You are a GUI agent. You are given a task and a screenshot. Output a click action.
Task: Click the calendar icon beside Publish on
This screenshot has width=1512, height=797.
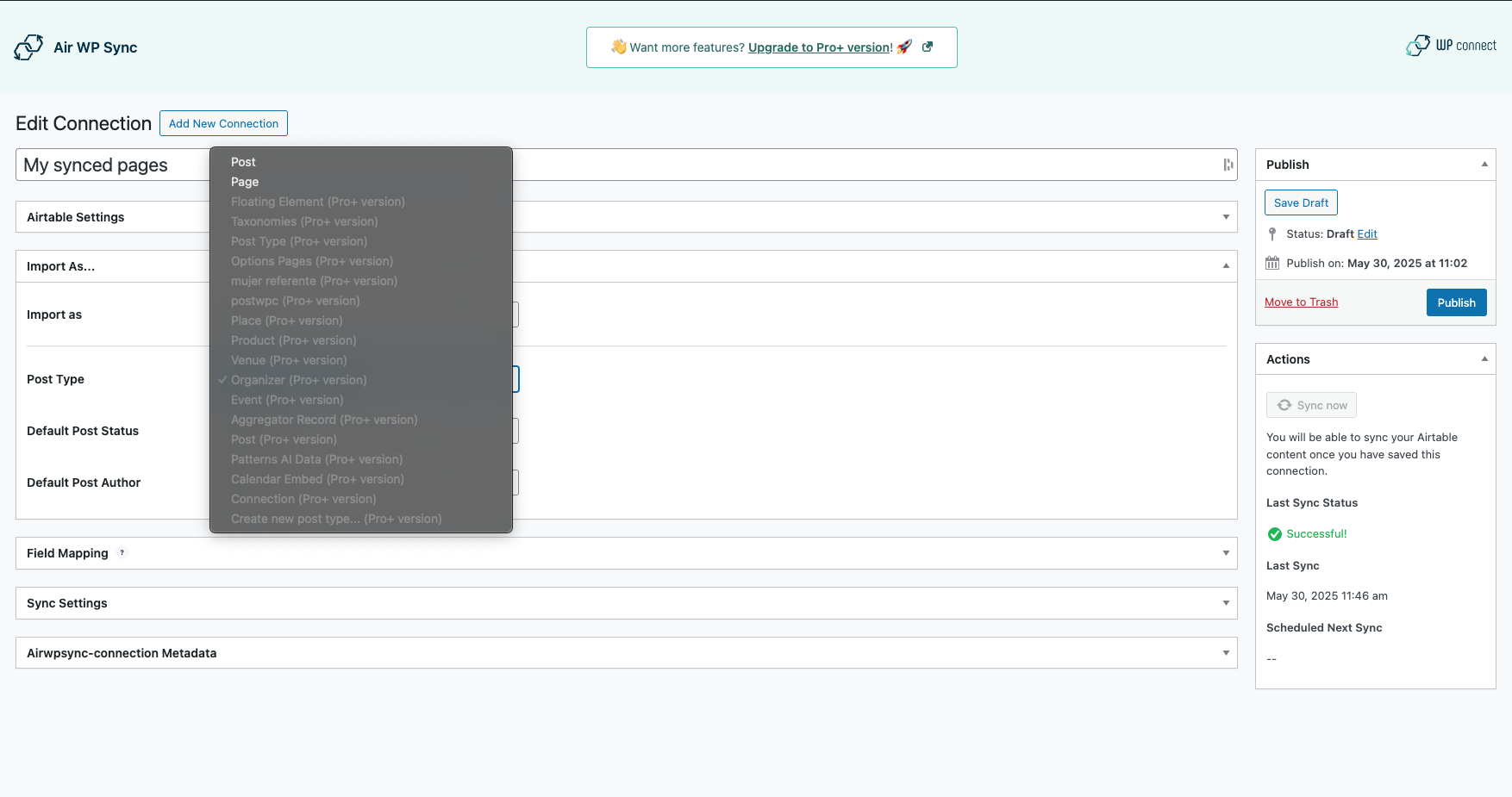(1272, 264)
